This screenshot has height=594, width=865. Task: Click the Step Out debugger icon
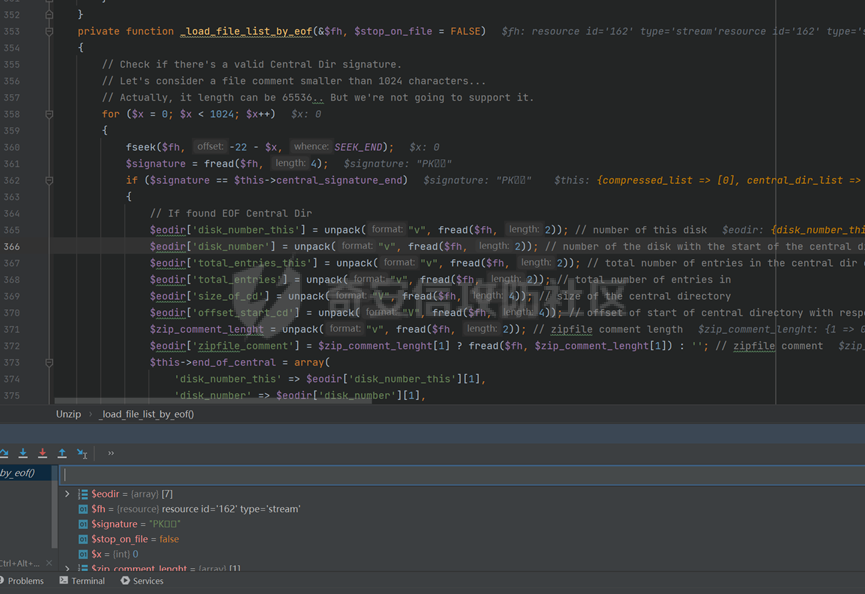[62, 453]
